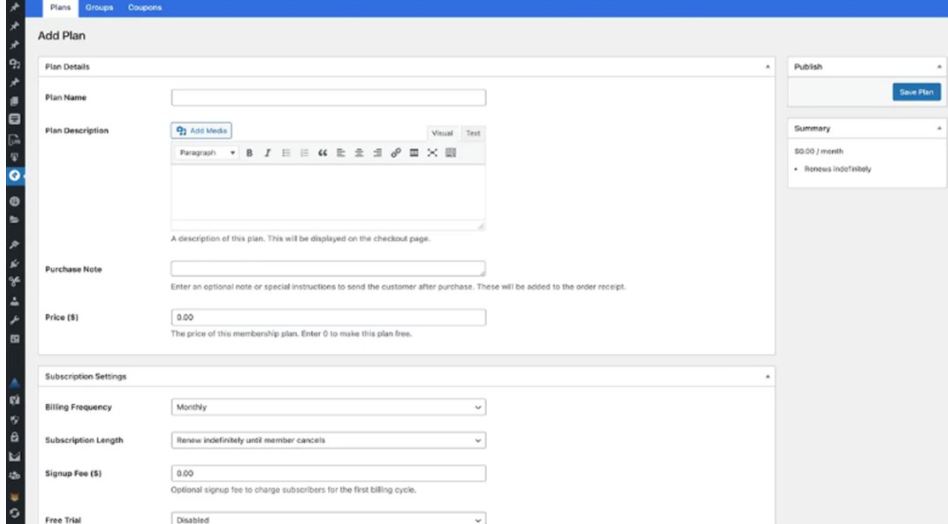Viewport: 948px width, 524px height.
Task: Insert a bulleted list in editor
Action: click(286, 153)
